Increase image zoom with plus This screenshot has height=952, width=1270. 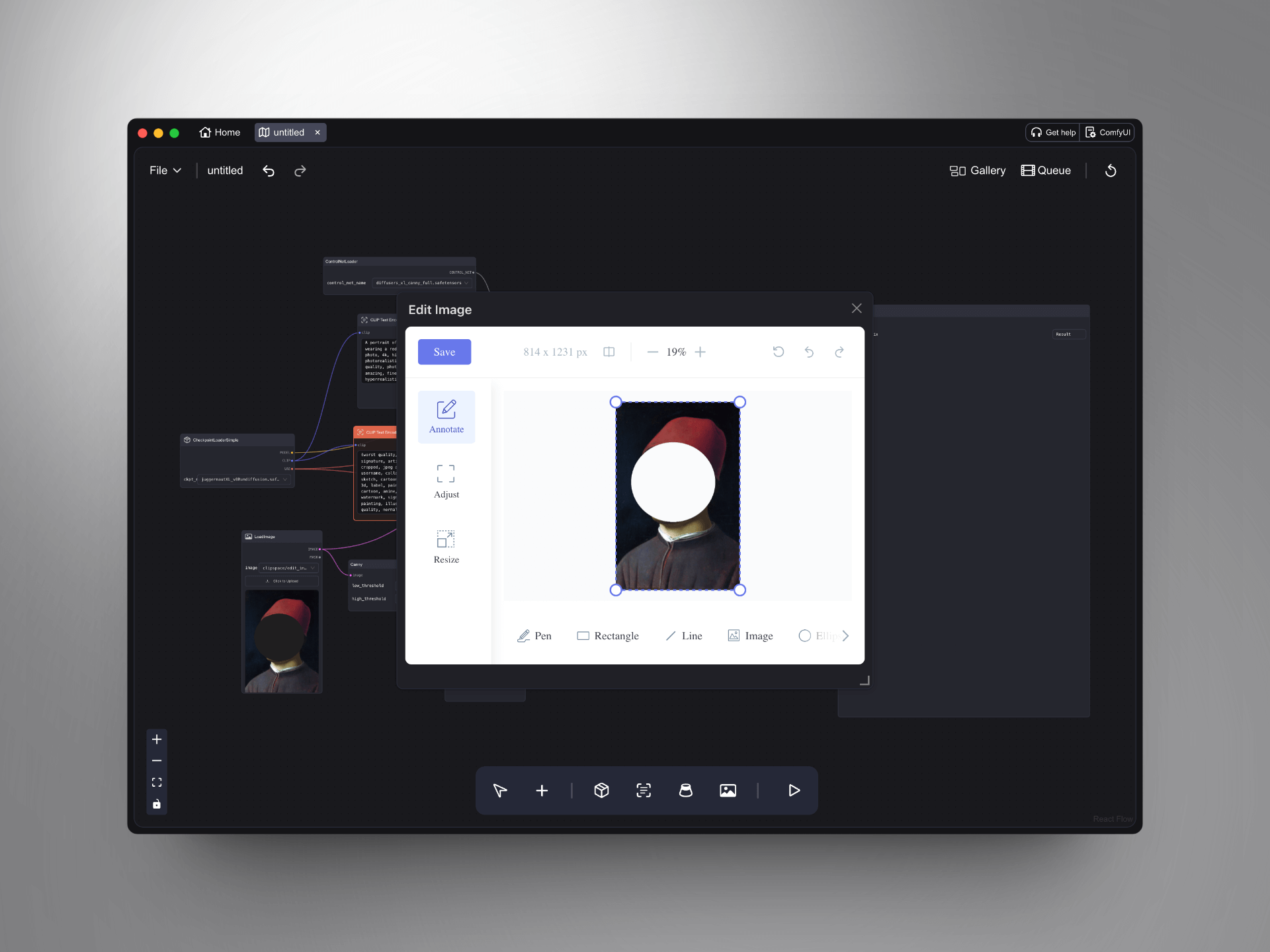(700, 352)
